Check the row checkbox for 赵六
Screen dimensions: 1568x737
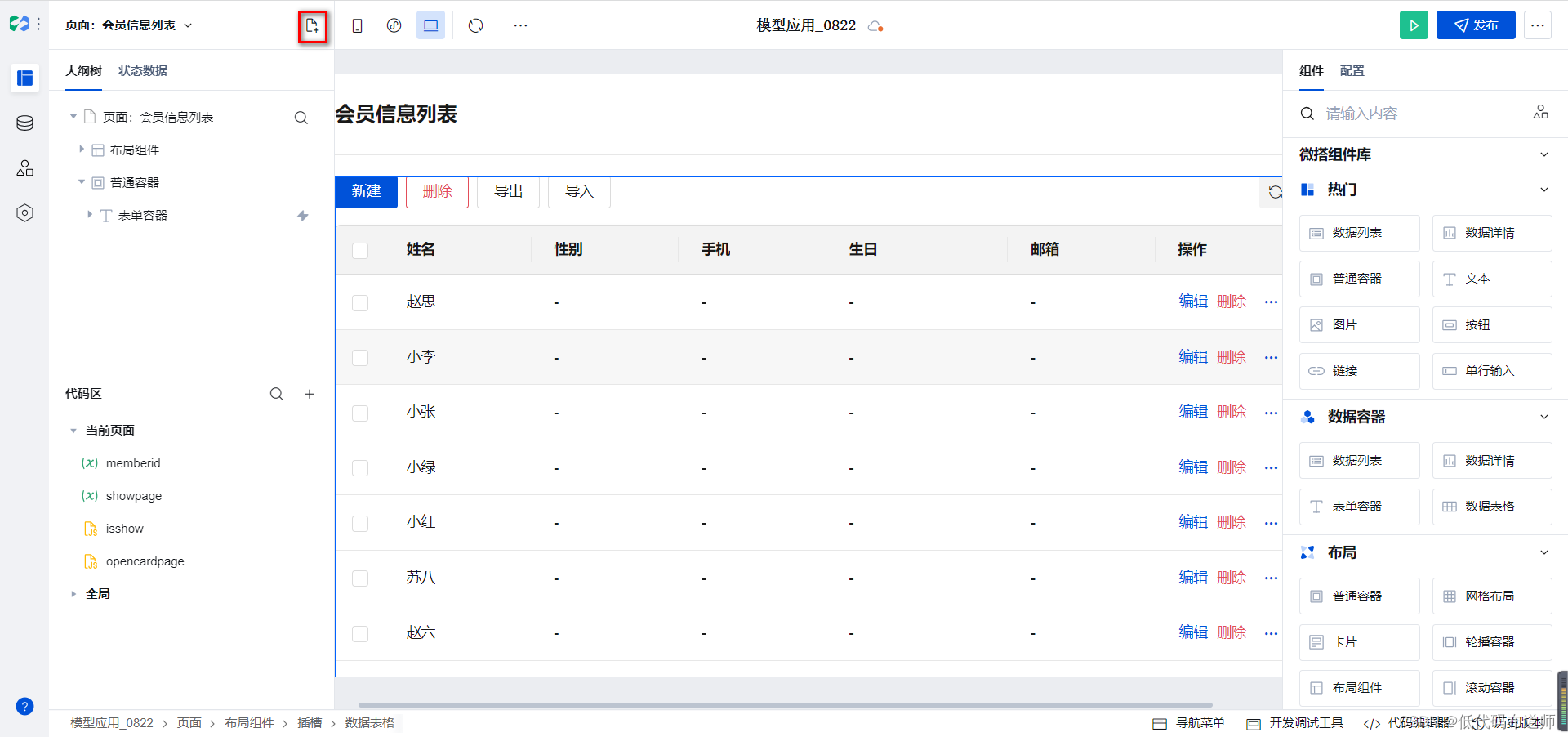click(x=360, y=633)
